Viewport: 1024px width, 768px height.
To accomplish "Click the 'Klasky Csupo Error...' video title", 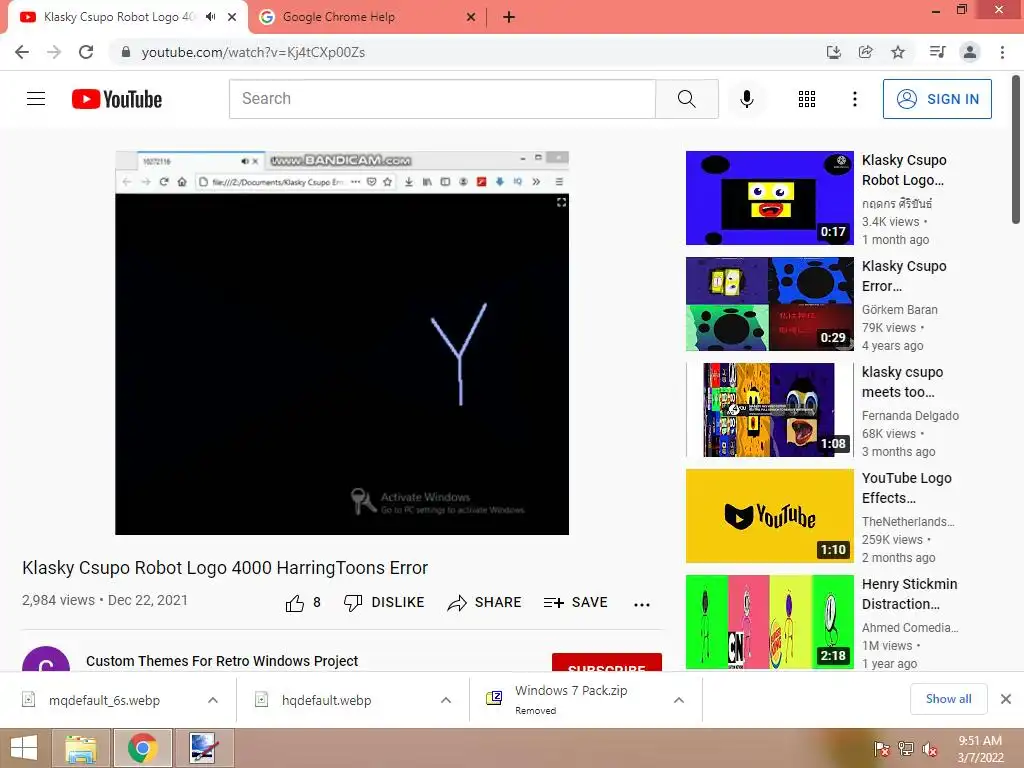I will (x=904, y=276).
